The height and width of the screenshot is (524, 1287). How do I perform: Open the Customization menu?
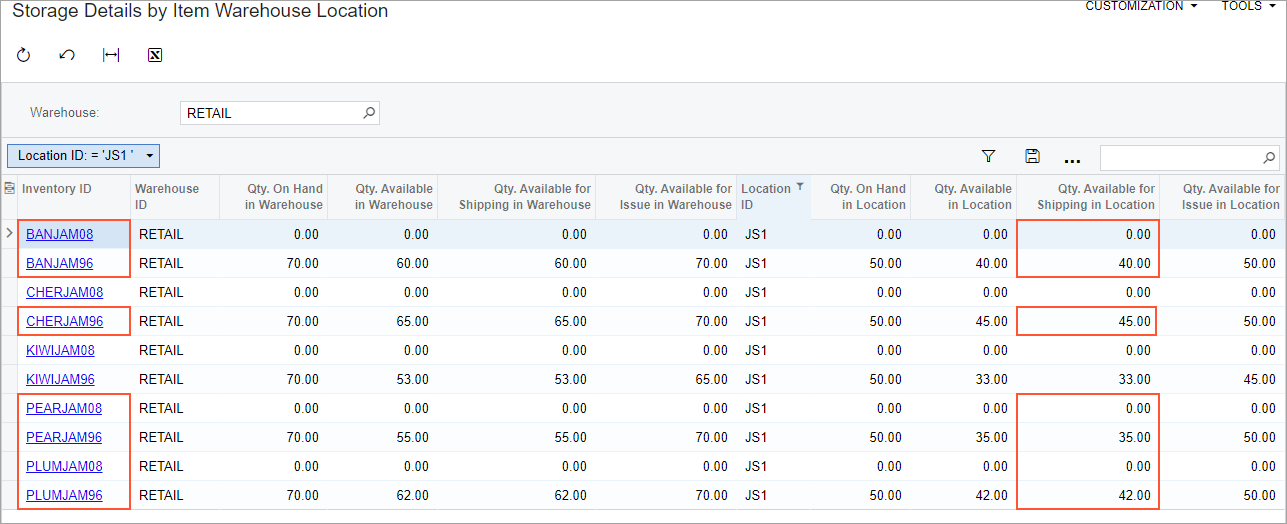1141,7
